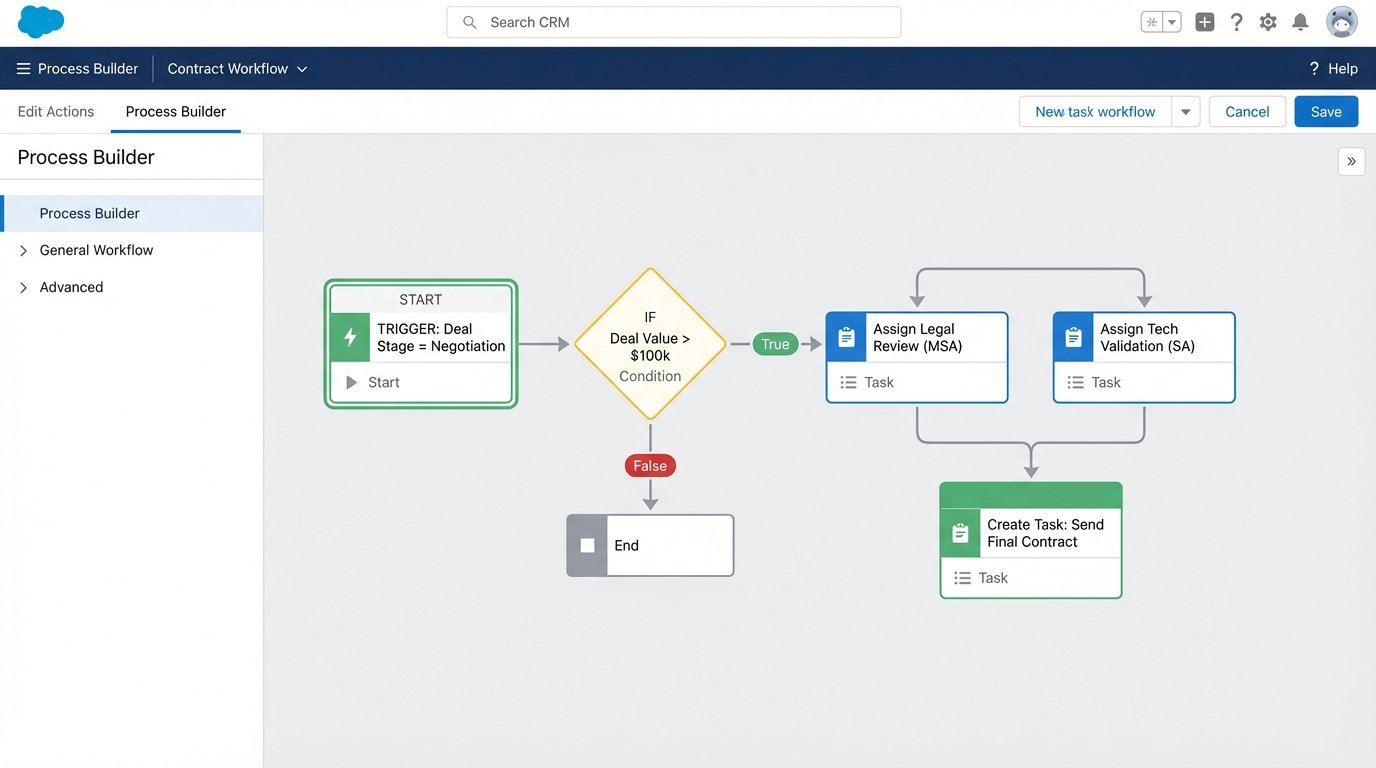Toggle the False condition badge
This screenshot has height=768, width=1376.
coord(649,465)
